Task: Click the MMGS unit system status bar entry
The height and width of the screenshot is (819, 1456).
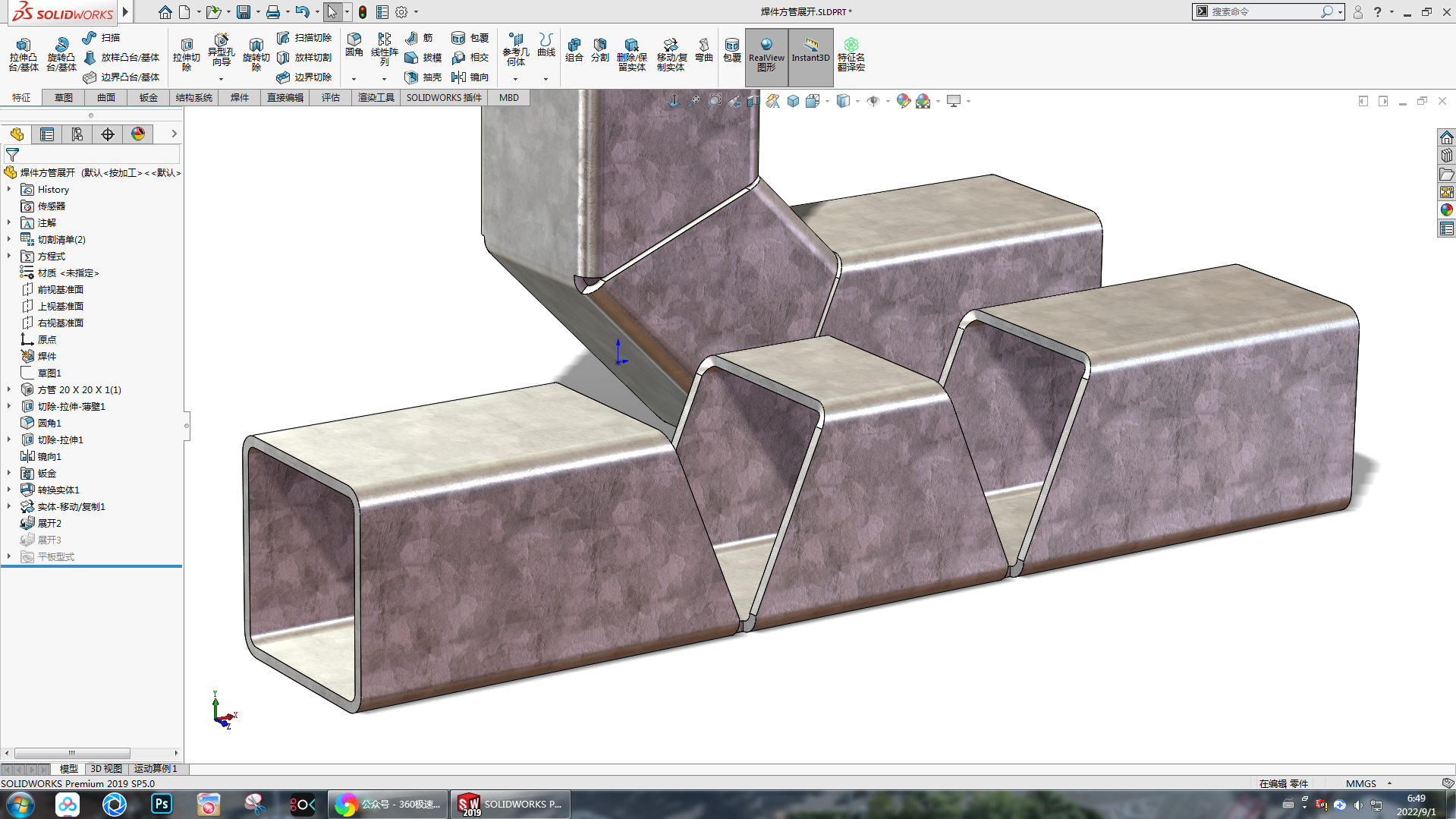Action: point(1361,783)
